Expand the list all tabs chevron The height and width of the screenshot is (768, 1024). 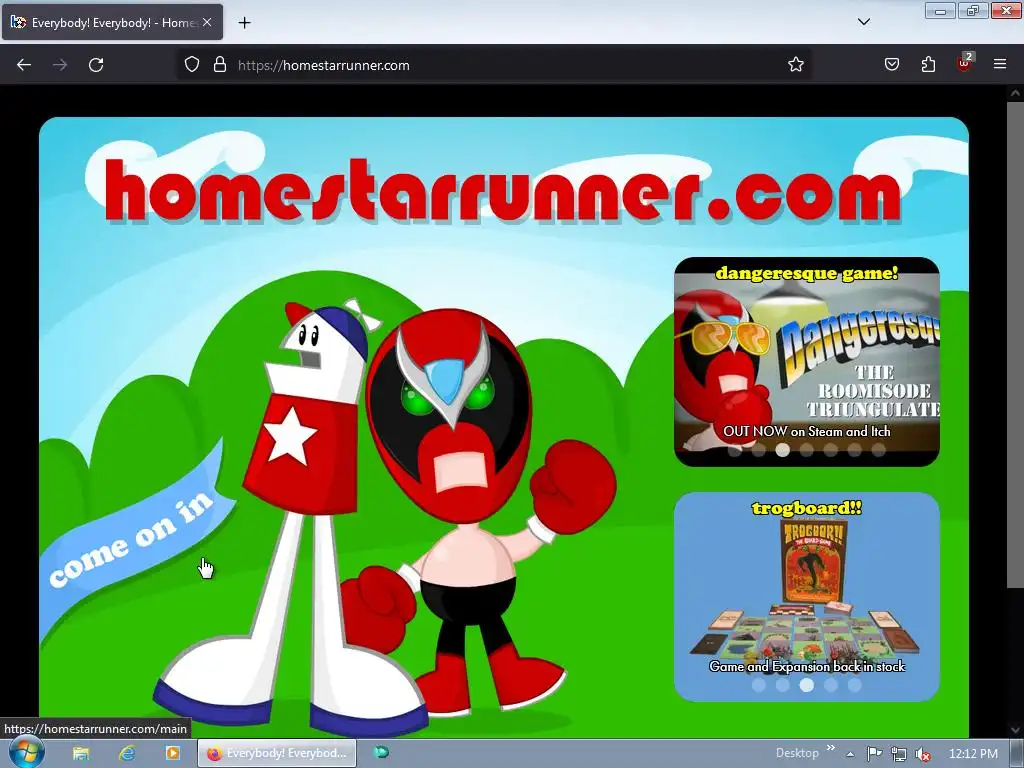pyautogui.click(x=864, y=22)
